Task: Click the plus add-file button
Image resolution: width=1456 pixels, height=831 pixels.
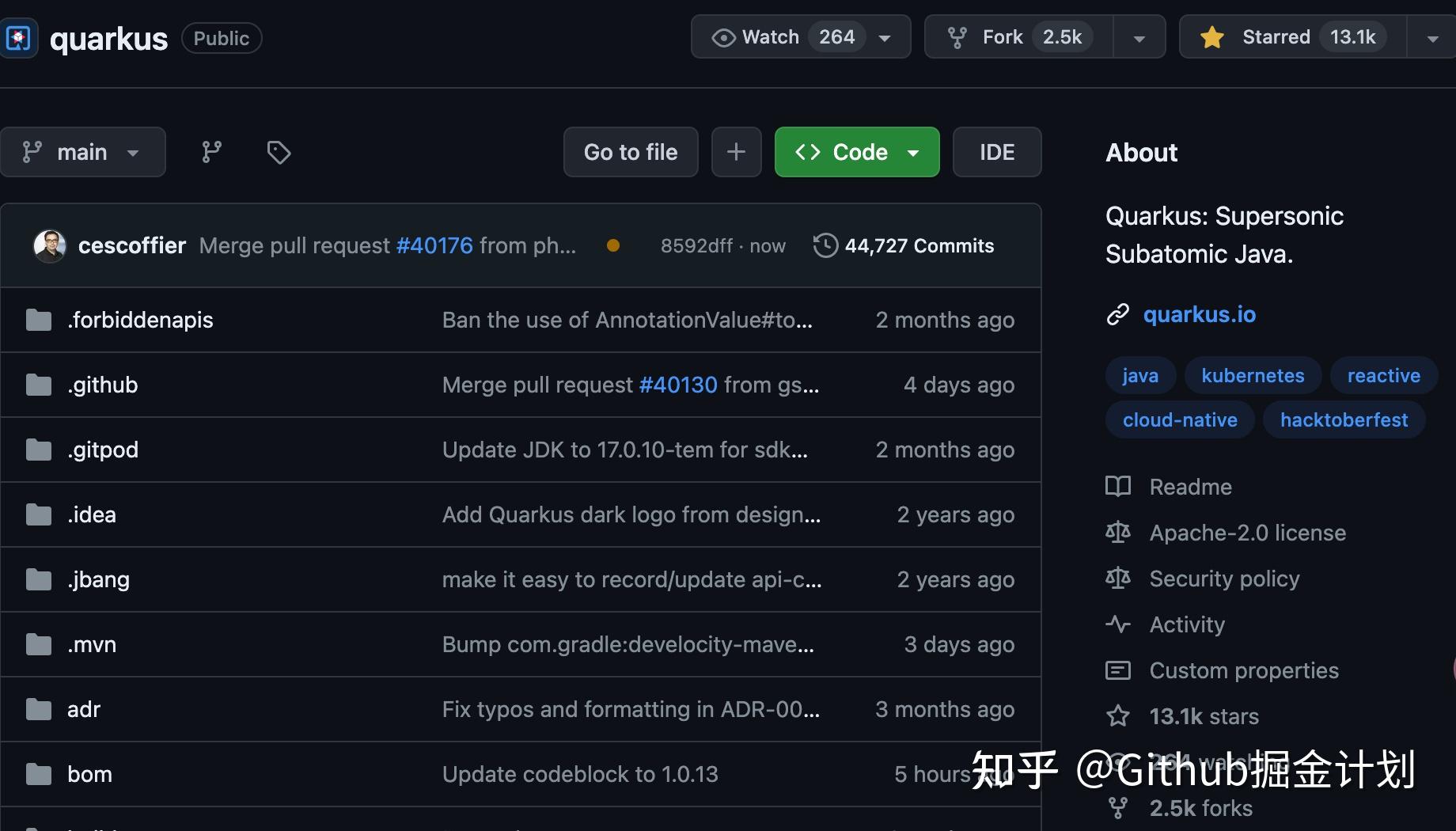Action: click(x=736, y=152)
